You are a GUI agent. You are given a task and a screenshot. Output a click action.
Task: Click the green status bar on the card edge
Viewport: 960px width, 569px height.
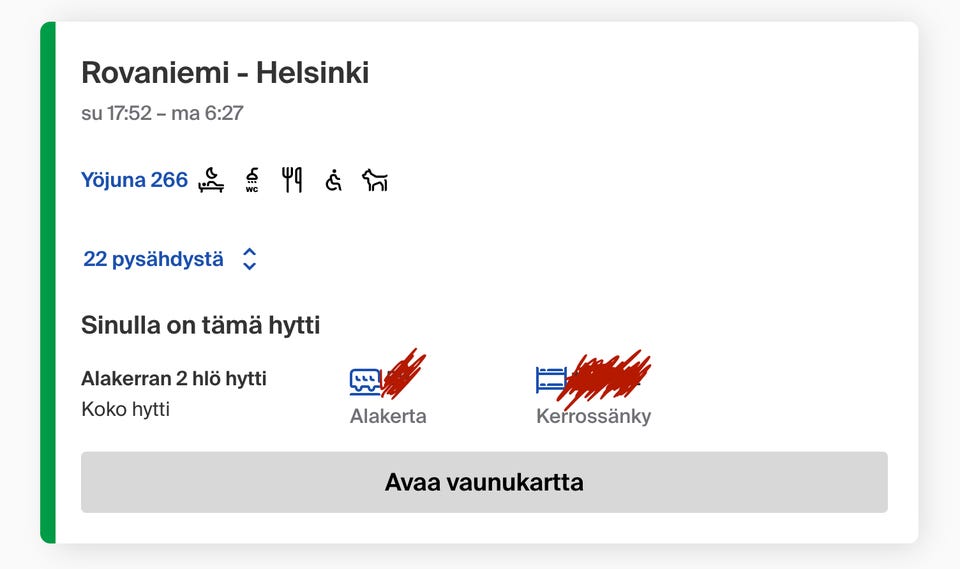[47, 283]
